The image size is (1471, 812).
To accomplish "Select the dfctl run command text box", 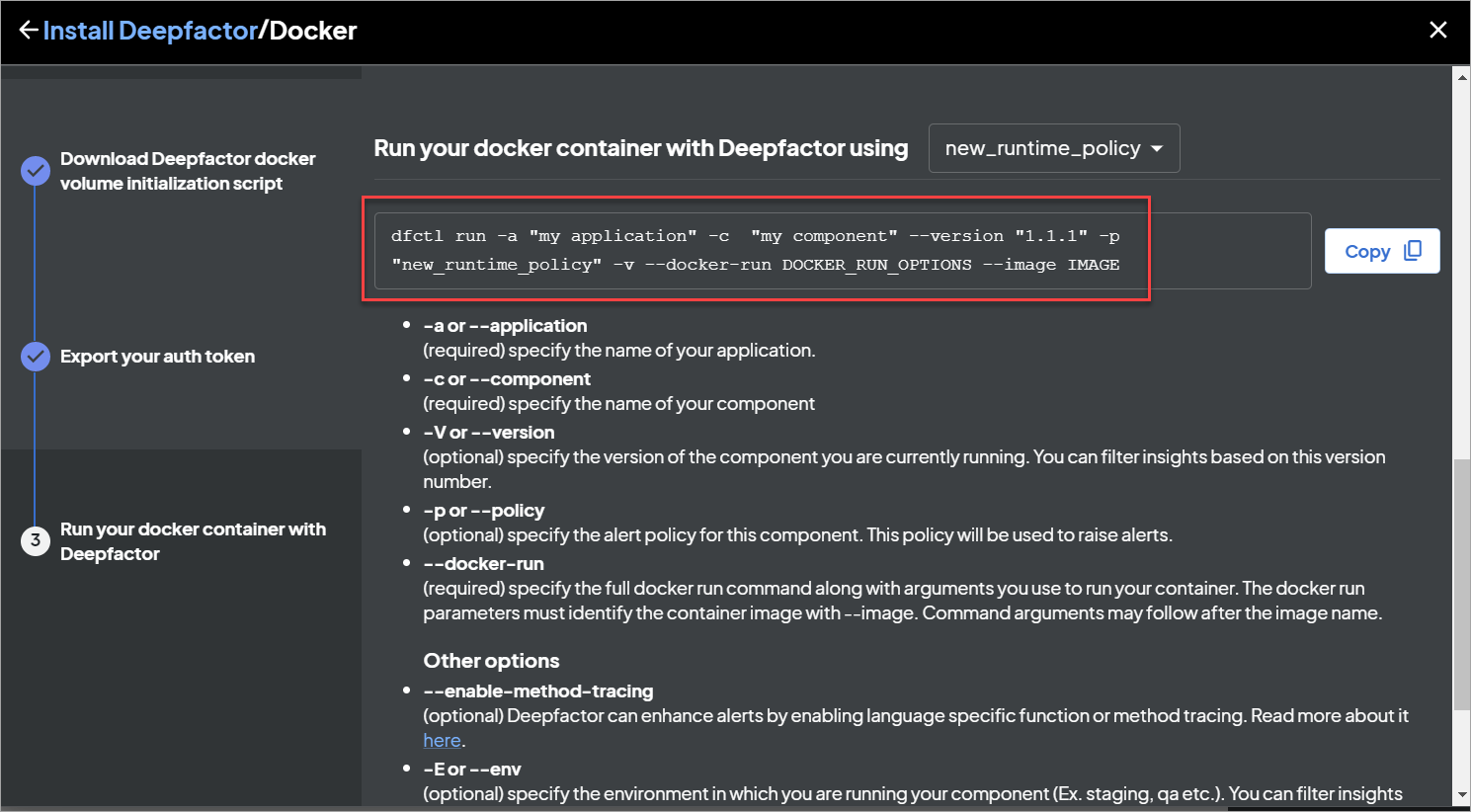I will click(843, 251).
